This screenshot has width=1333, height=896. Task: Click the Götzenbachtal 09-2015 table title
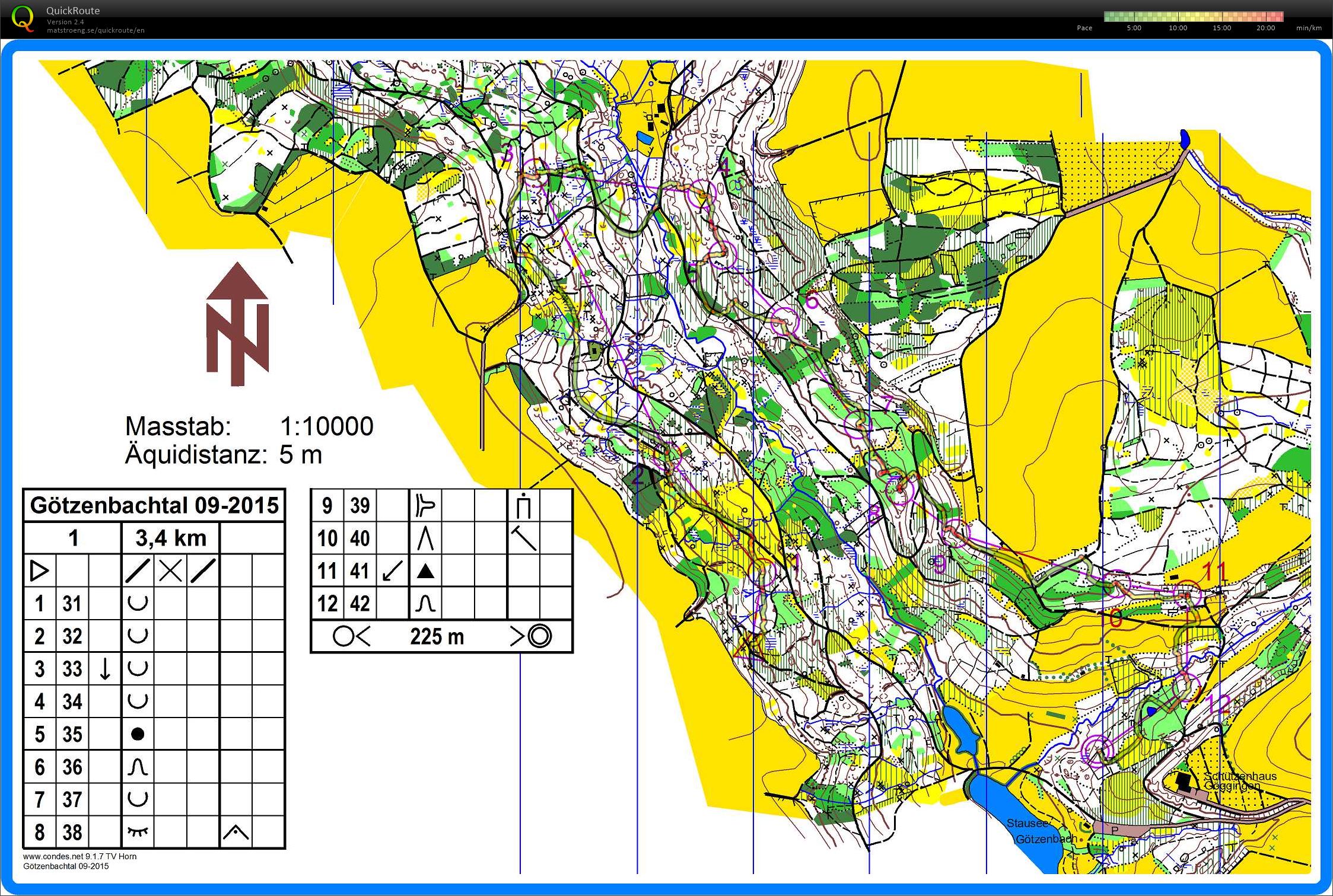154,506
